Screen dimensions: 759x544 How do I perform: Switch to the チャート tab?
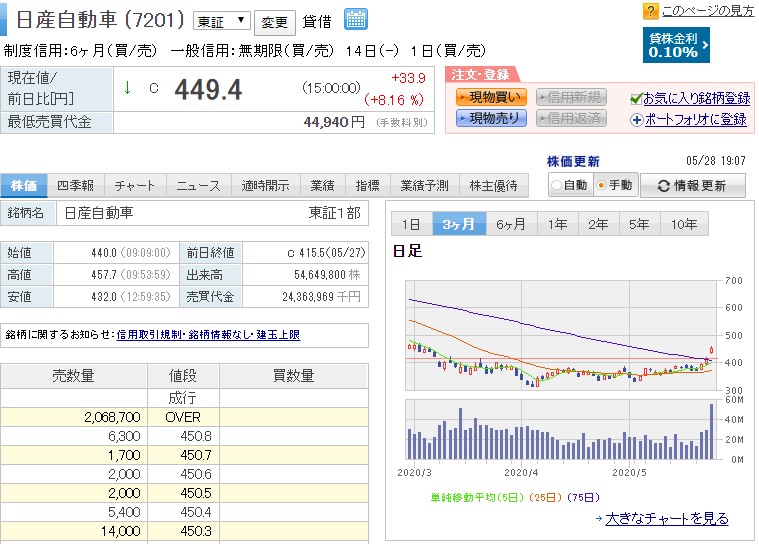[135, 186]
